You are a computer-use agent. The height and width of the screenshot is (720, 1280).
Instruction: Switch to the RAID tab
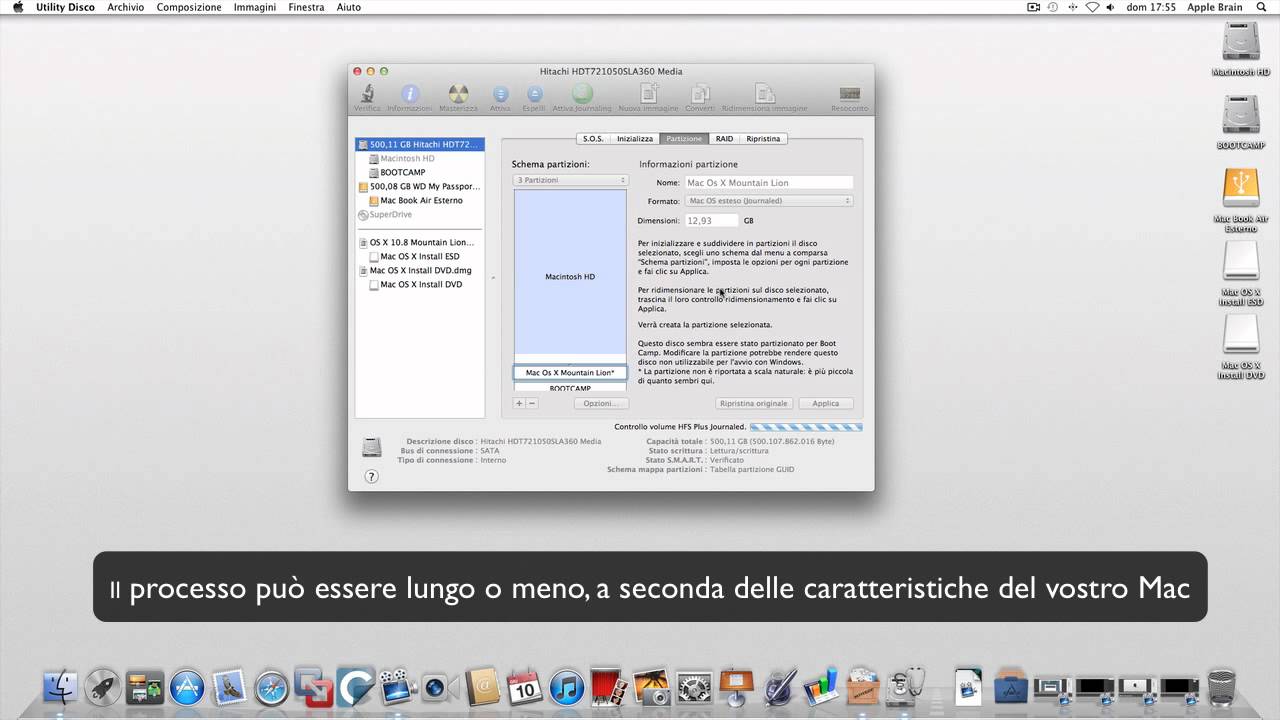(x=724, y=139)
